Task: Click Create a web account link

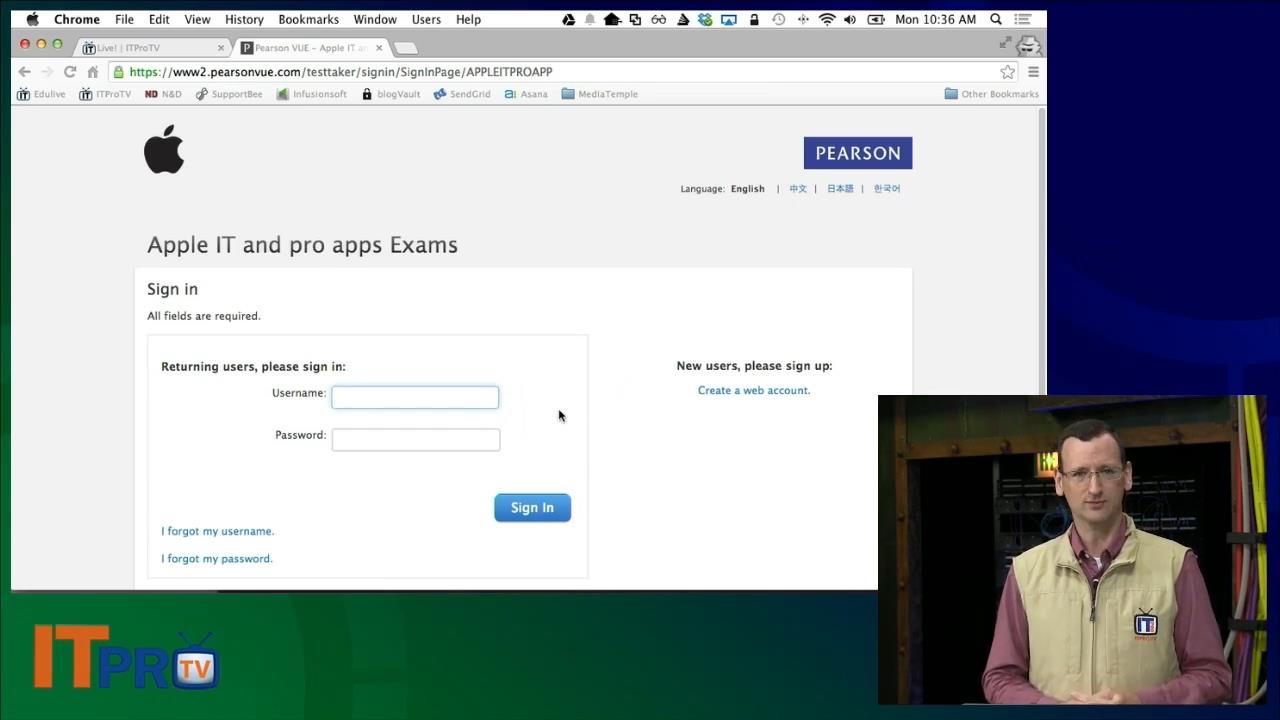Action: 754,391
